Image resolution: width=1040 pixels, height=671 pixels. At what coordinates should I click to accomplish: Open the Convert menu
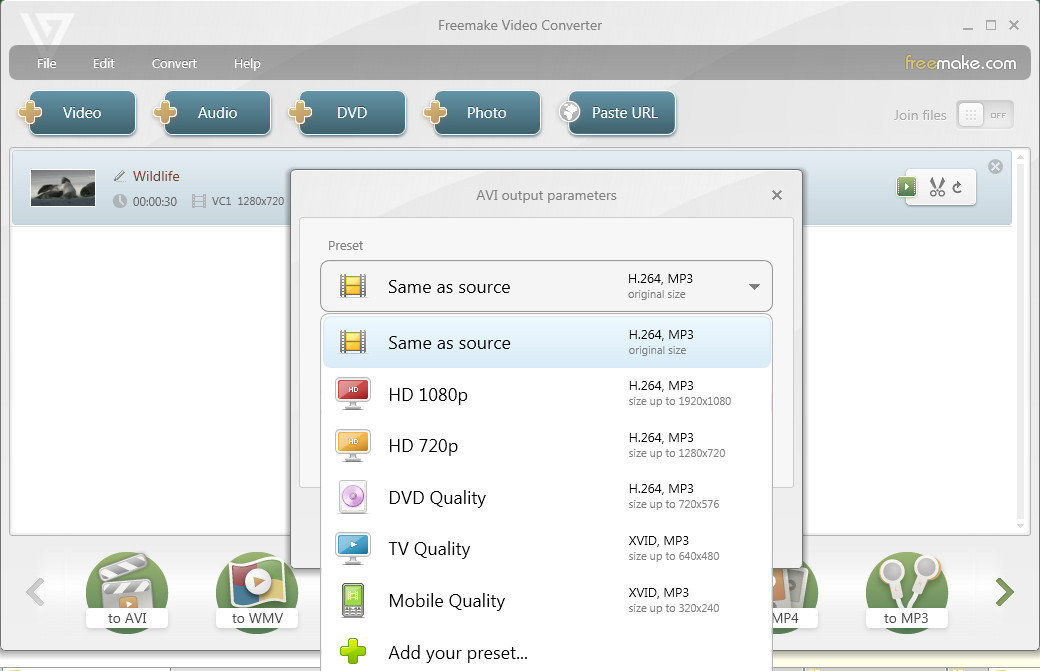(174, 64)
